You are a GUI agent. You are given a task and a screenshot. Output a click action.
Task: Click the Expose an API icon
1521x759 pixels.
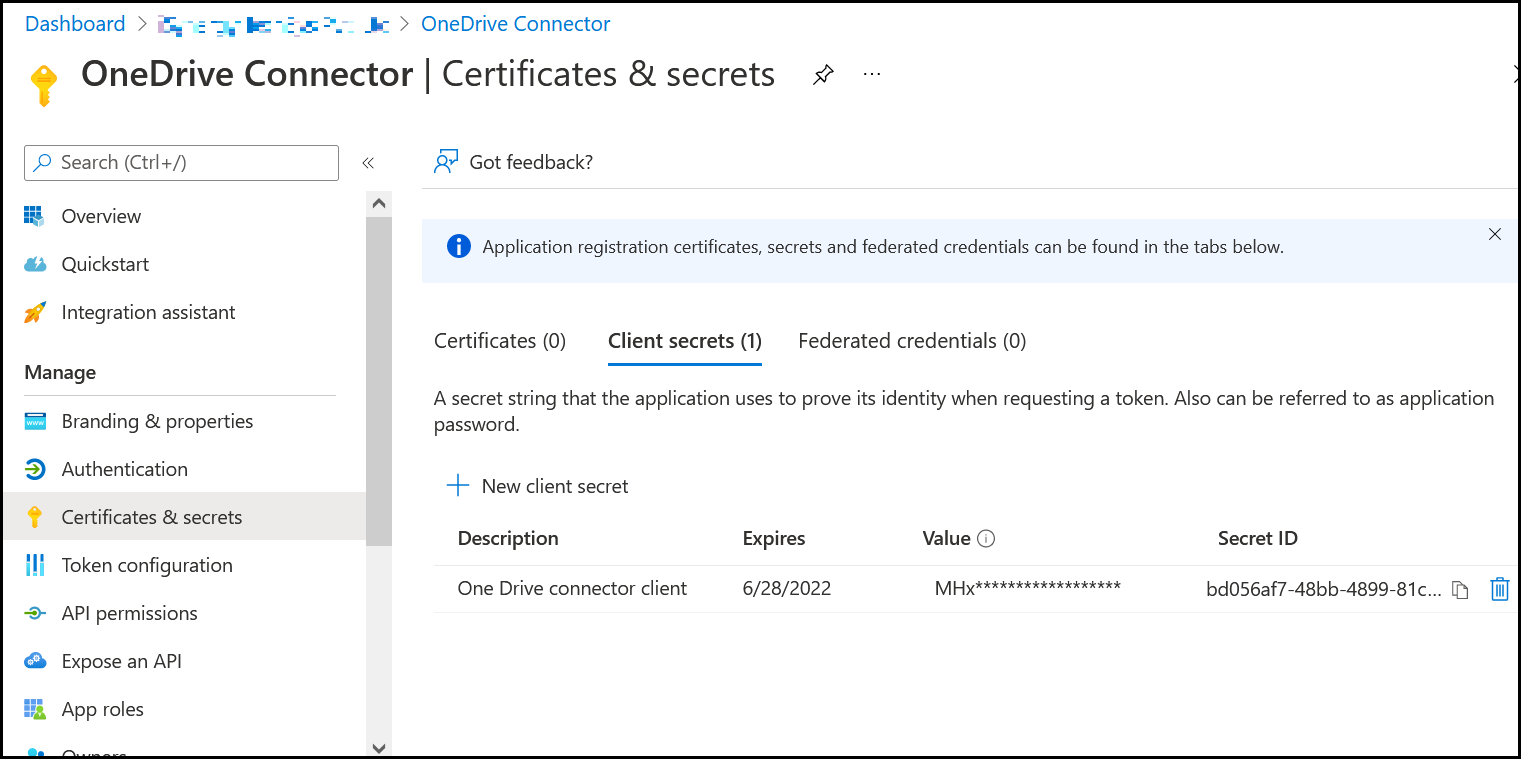click(x=35, y=661)
